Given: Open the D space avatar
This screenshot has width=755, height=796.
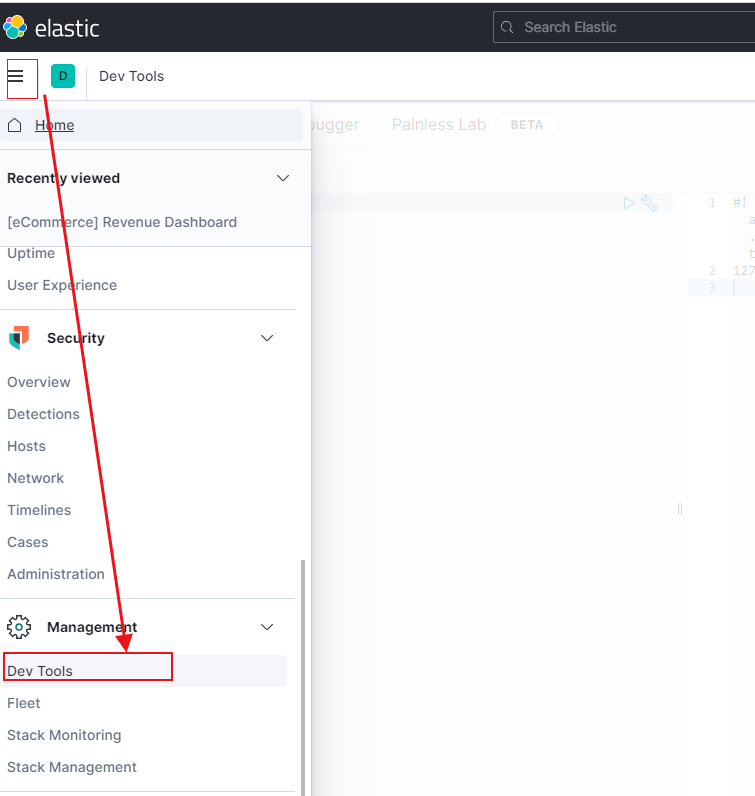Looking at the screenshot, I should [63, 76].
